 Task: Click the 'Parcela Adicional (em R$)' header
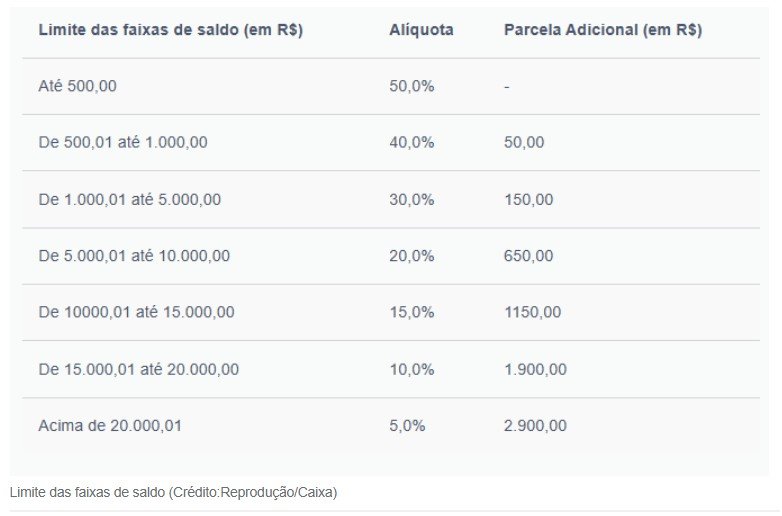pyautogui.click(x=603, y=30)
